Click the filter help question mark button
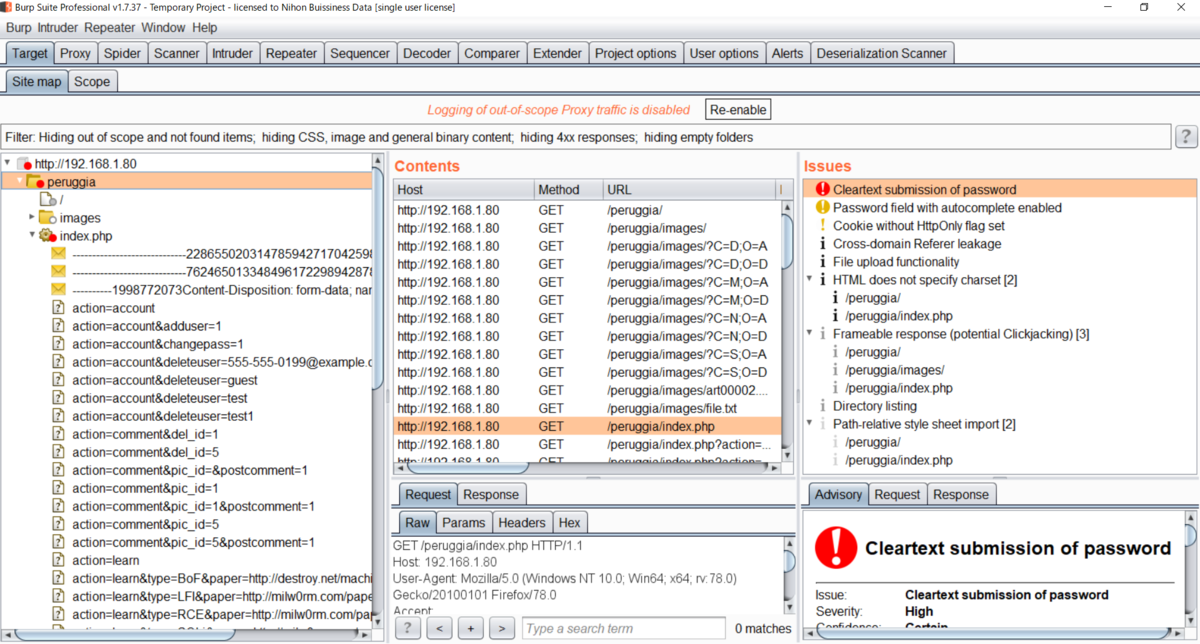Screen dimensions: 1200x644 (x=1186, y=137)
